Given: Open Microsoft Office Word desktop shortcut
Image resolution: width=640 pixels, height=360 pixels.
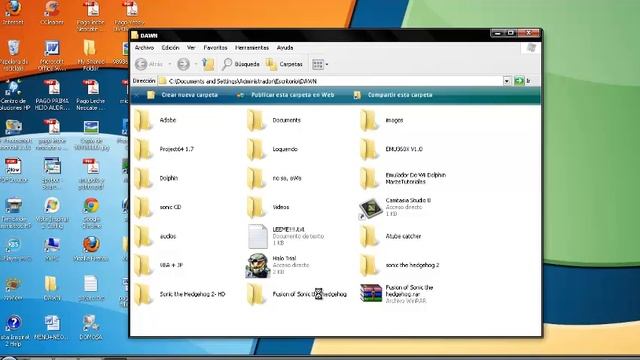Looking at the screenshot, I should coord(52,55).
